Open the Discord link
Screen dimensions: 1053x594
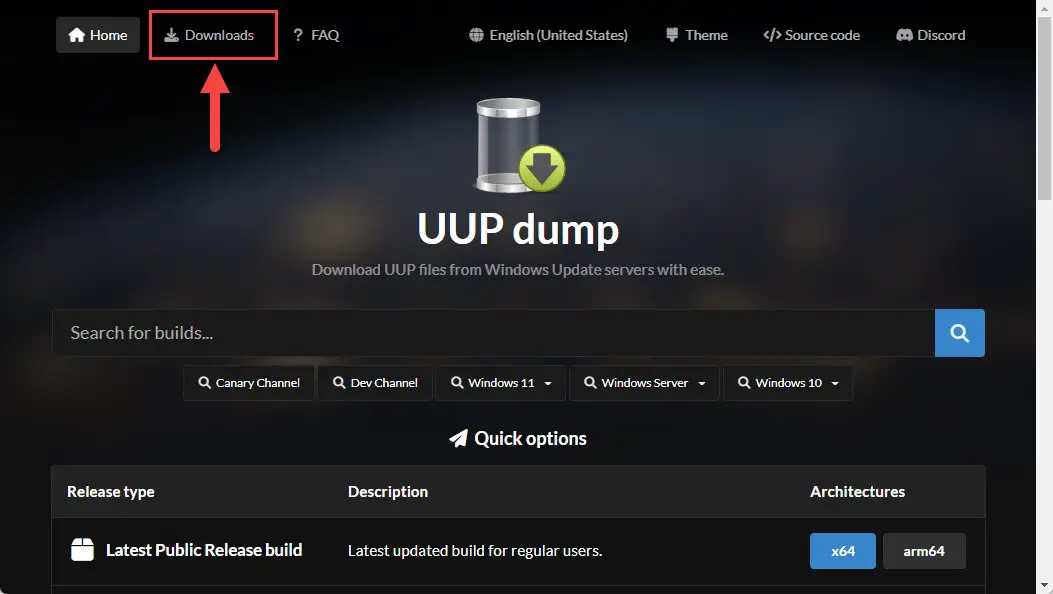[931, 35]
